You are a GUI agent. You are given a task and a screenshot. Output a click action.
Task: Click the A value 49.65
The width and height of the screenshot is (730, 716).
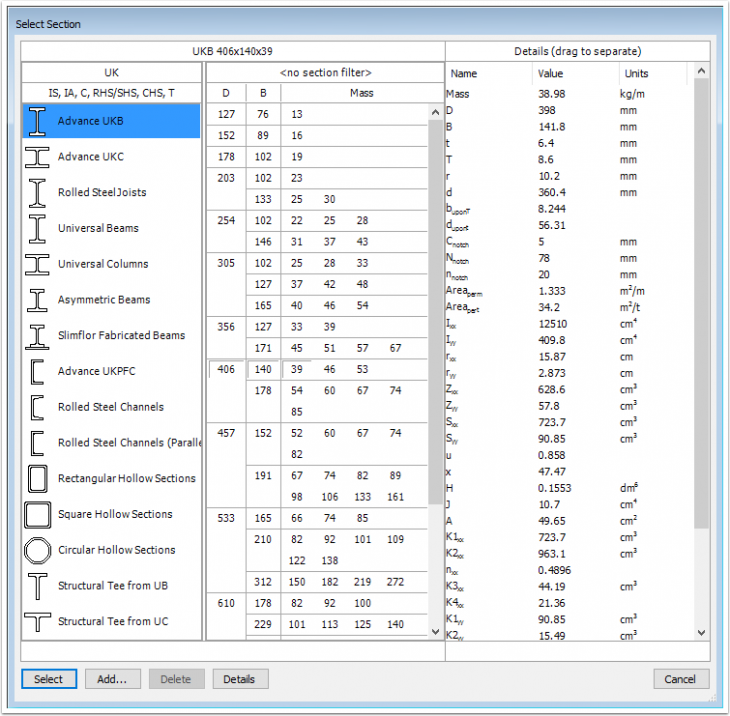pyautogui.click(x=552, y=521)
